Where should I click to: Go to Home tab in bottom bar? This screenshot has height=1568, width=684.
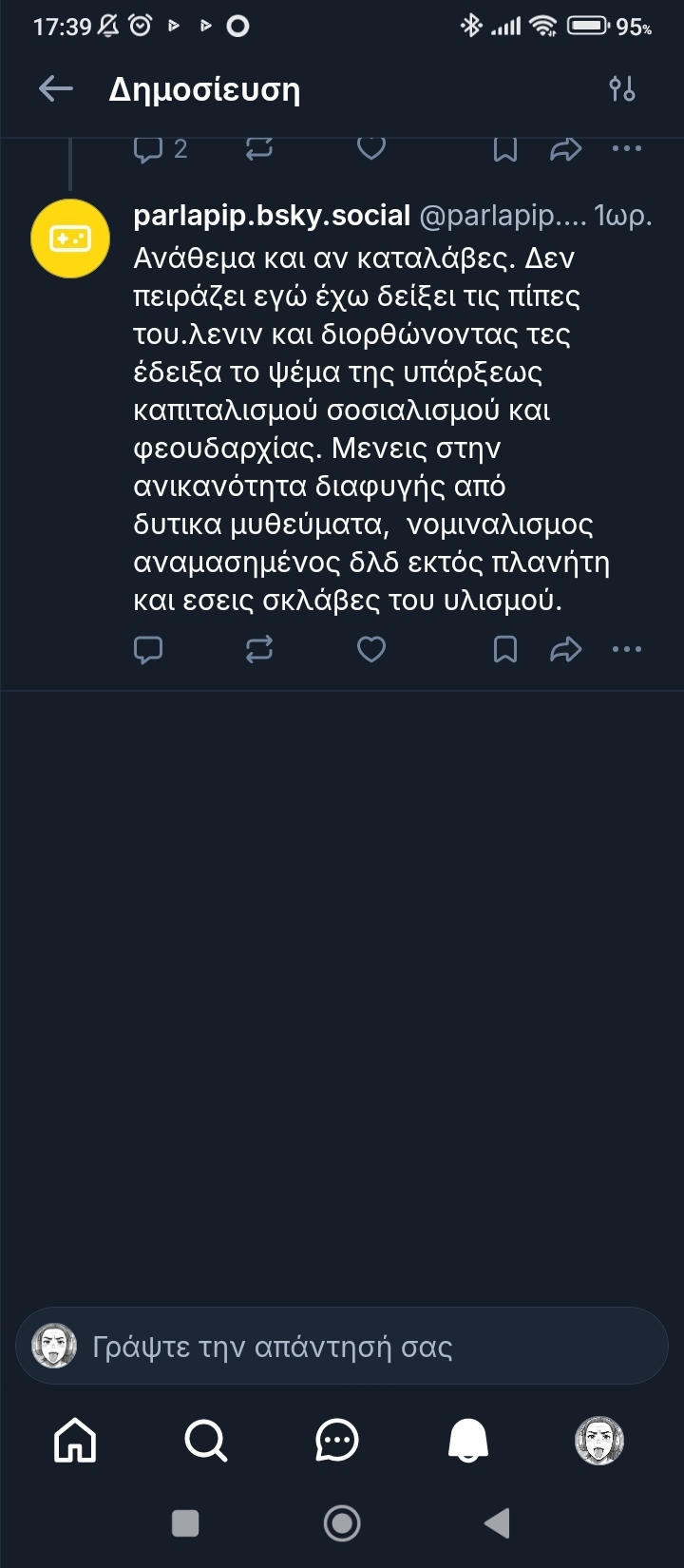pos(76,1440)
